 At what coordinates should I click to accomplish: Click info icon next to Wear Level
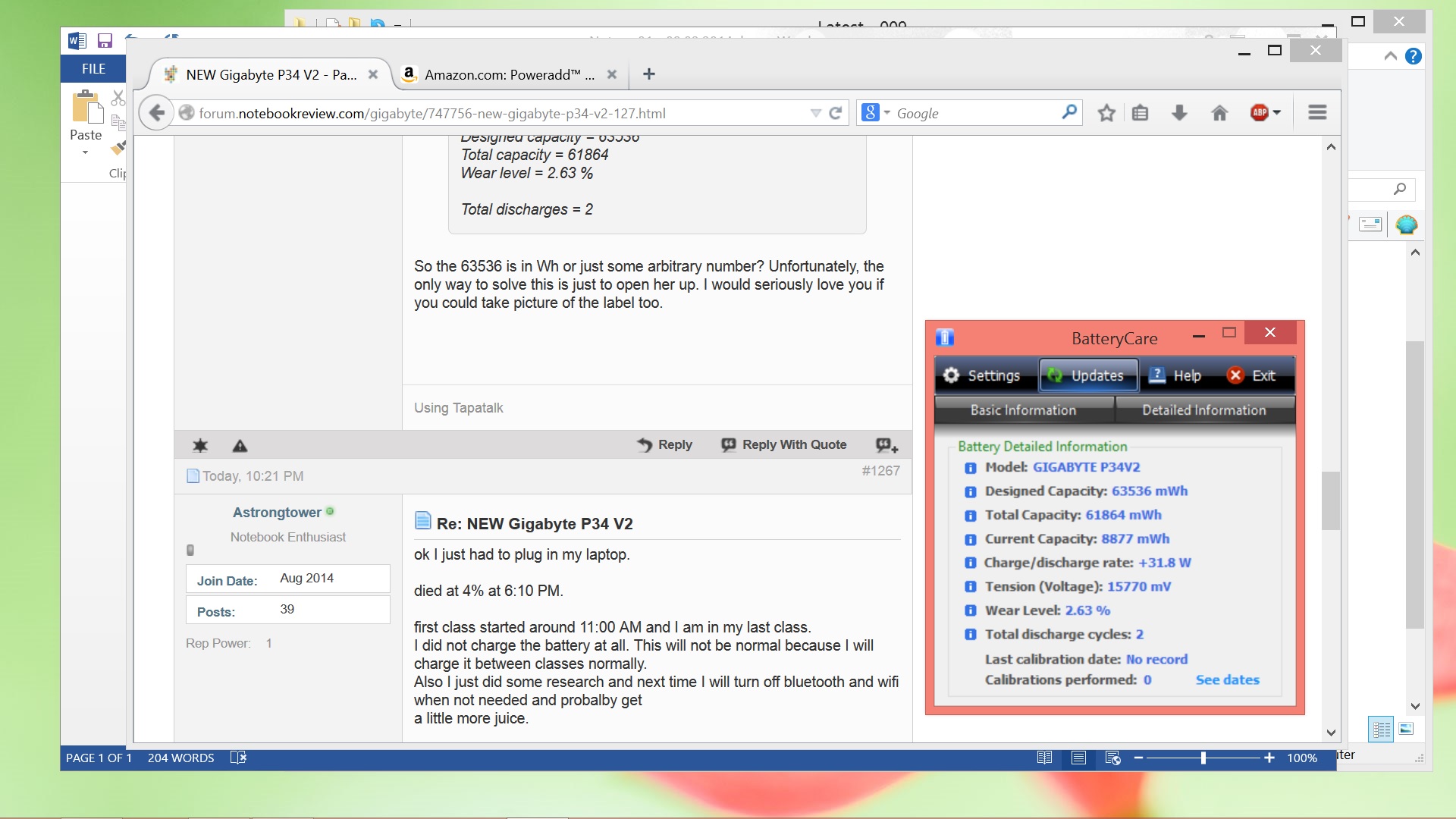(x=970, y=610)
